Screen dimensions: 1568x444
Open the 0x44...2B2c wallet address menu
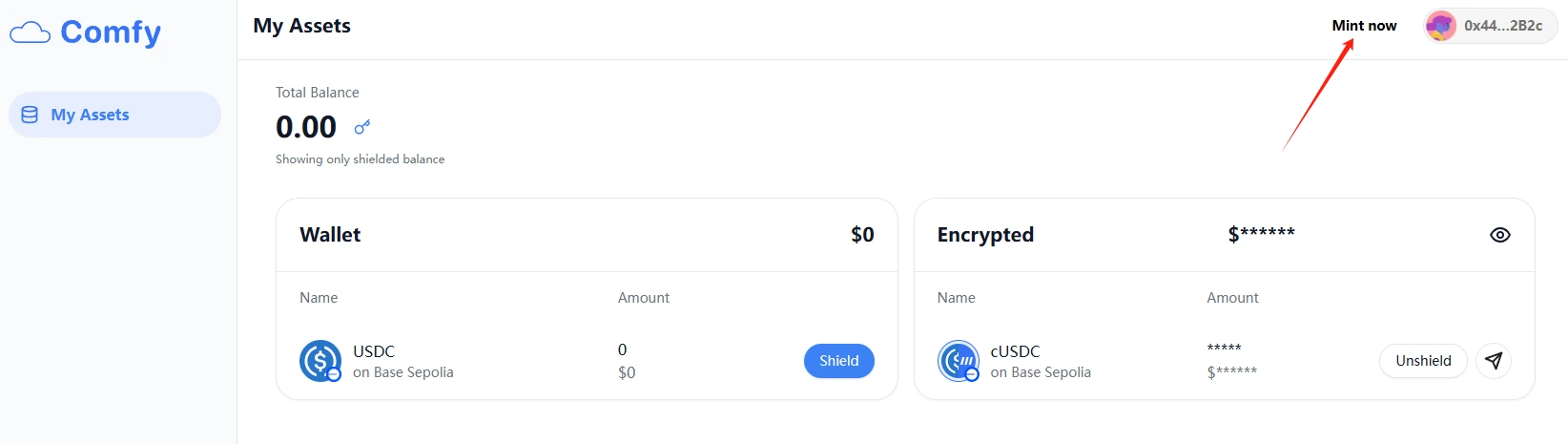[1503, 26]
